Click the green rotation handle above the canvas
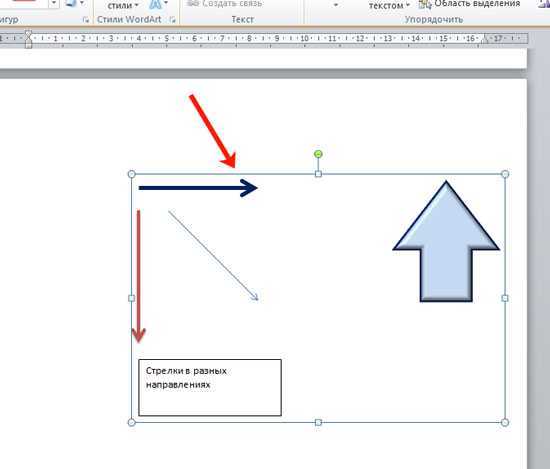The image size is (550, 469). pos(318,154)
